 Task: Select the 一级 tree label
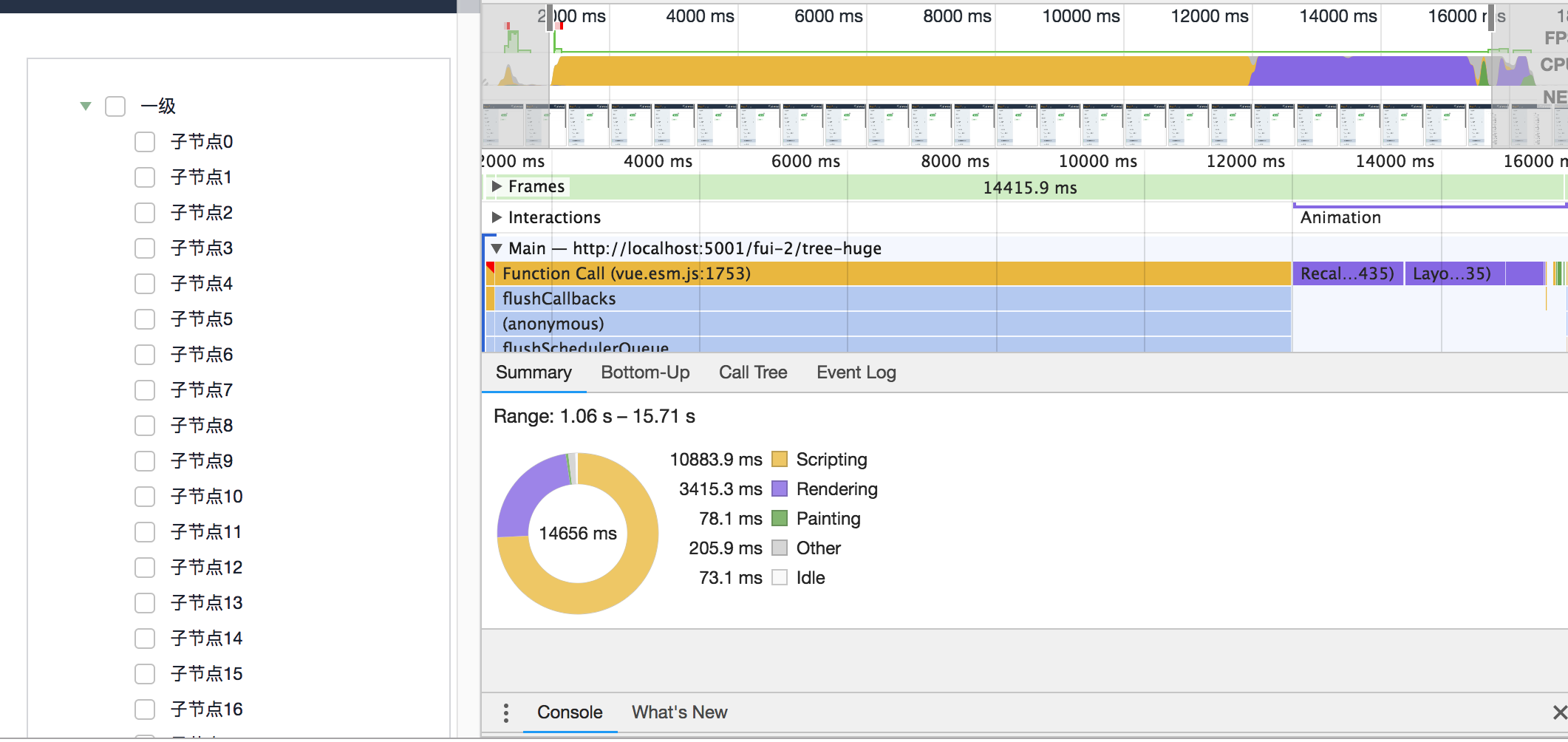(x=158, y=106)
